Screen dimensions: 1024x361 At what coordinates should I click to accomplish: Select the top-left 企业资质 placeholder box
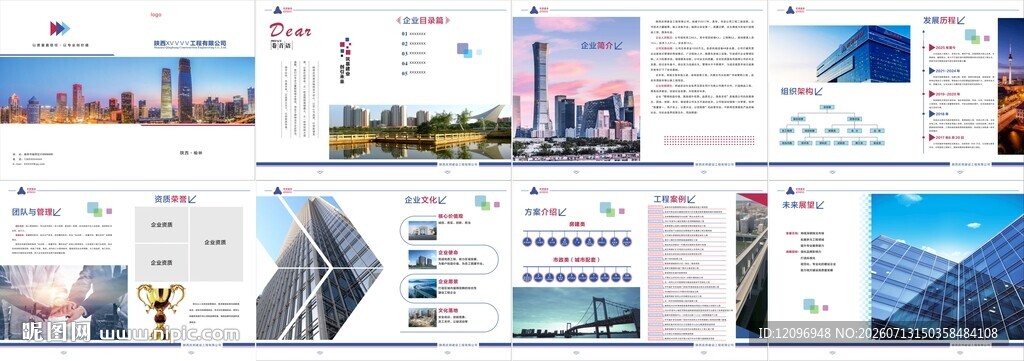[162, 225]
